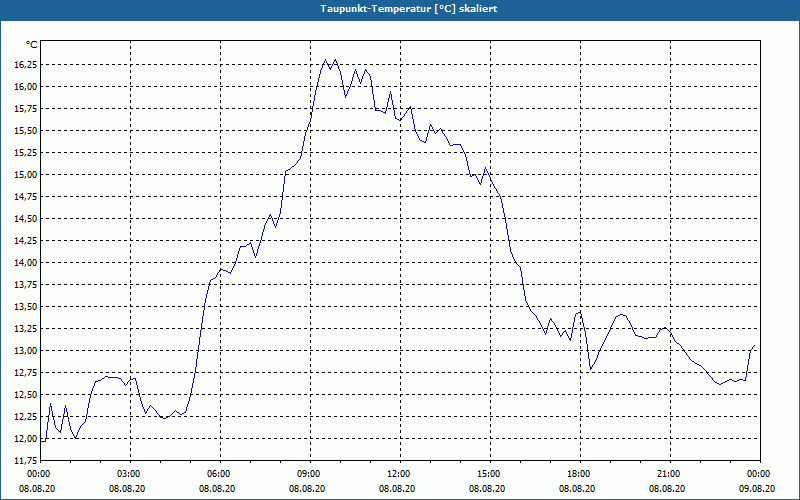Click the 14,75 y-axis value

pos(26,197)
